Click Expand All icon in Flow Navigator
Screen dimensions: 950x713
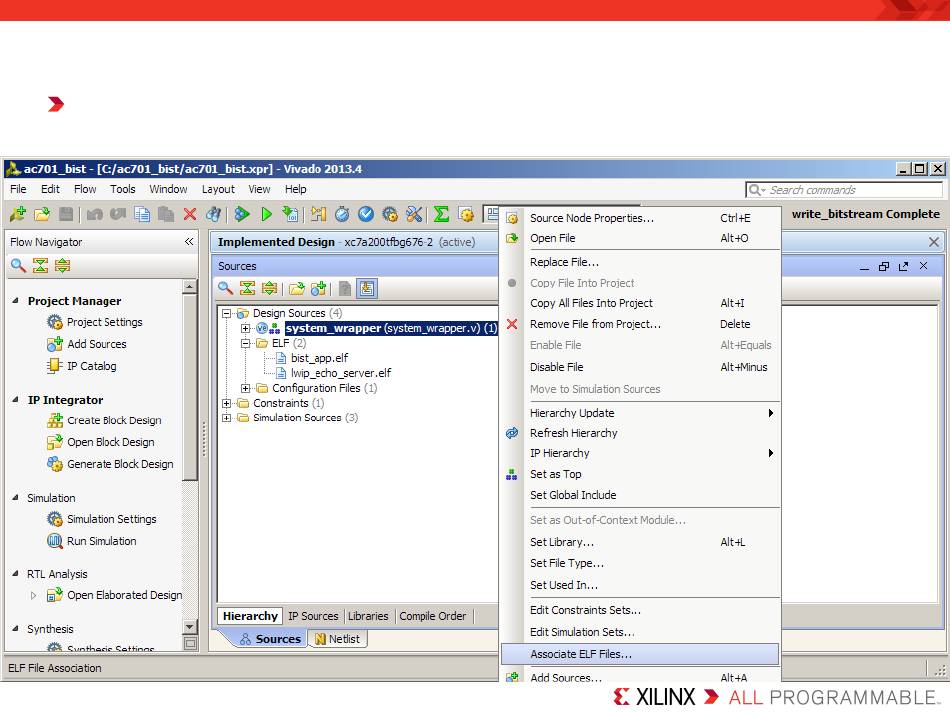coord(62,265)
